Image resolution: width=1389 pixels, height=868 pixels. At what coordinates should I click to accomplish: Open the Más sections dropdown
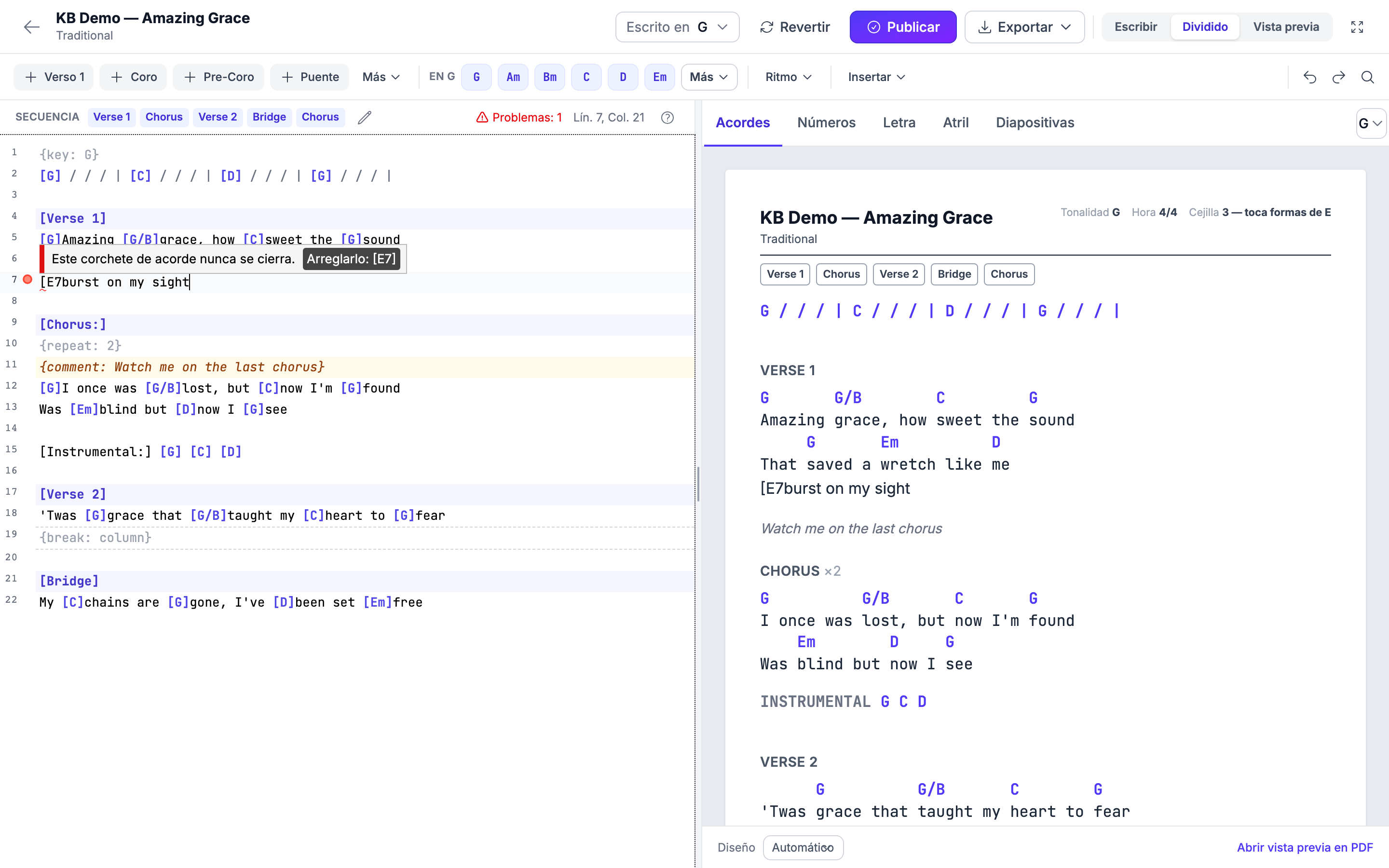pos(381,77)
